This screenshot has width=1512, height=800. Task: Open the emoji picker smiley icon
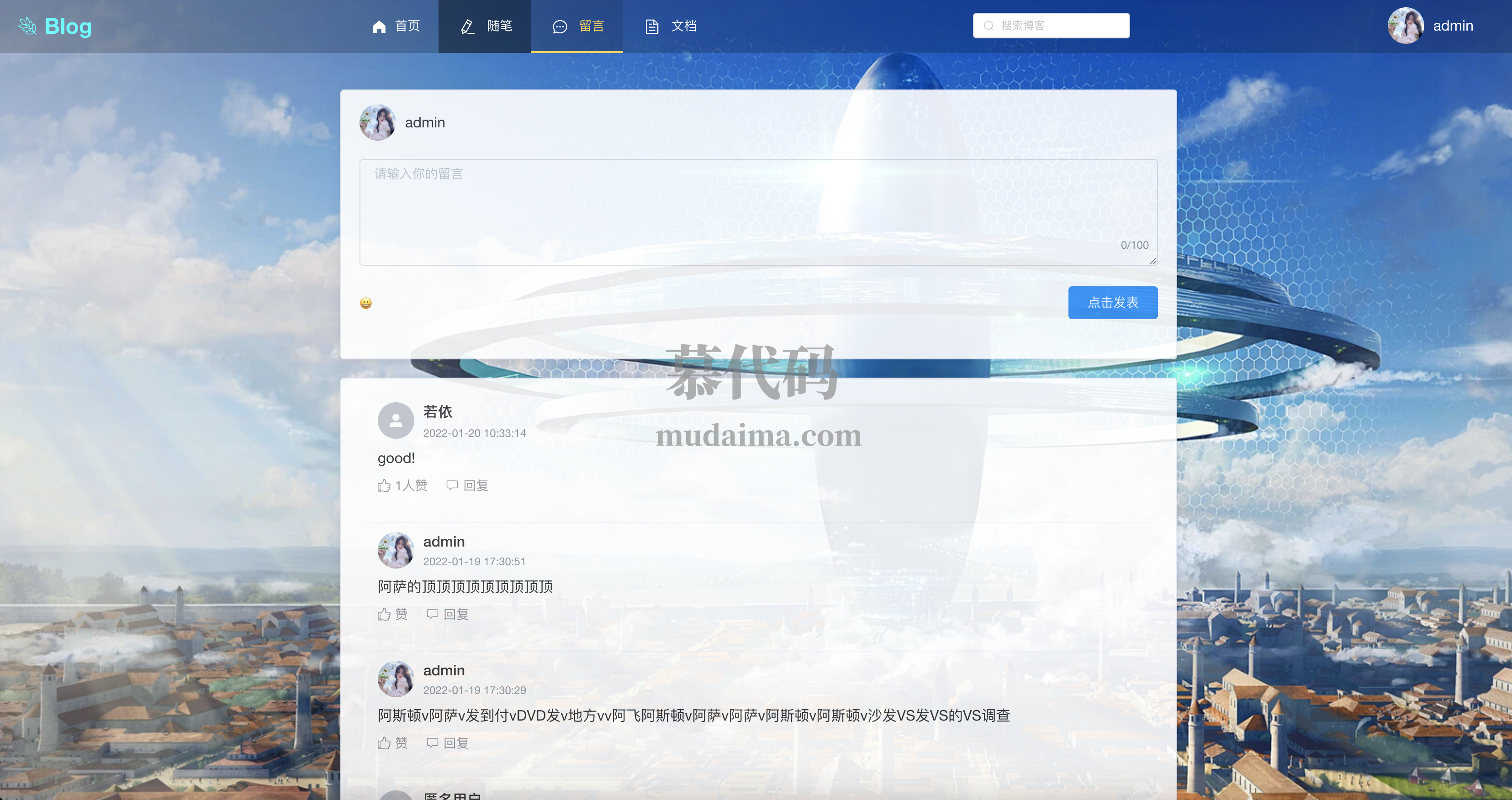(x=366, y=303)
